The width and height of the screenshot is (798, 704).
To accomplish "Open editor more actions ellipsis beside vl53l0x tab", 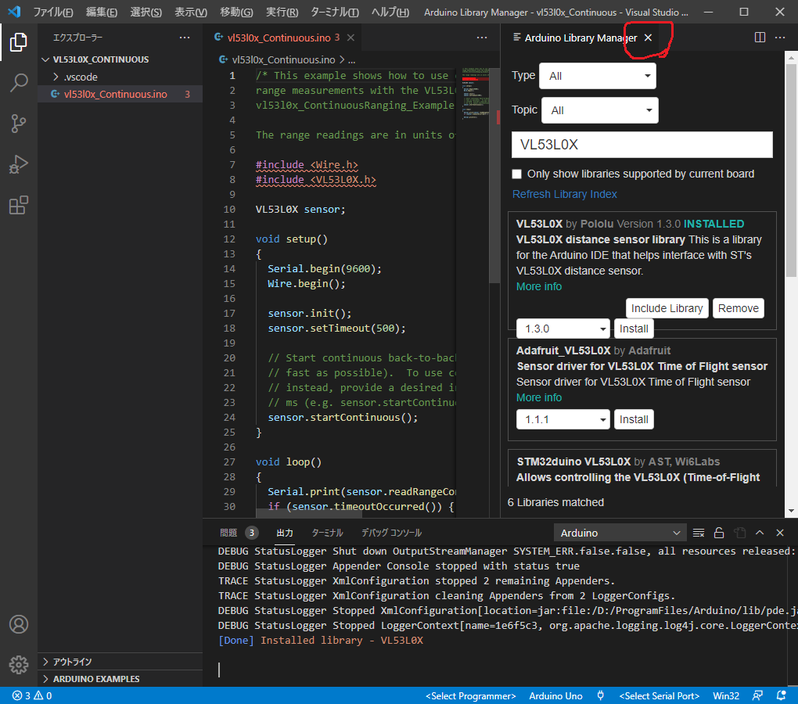I will click(x=481, y=38).
